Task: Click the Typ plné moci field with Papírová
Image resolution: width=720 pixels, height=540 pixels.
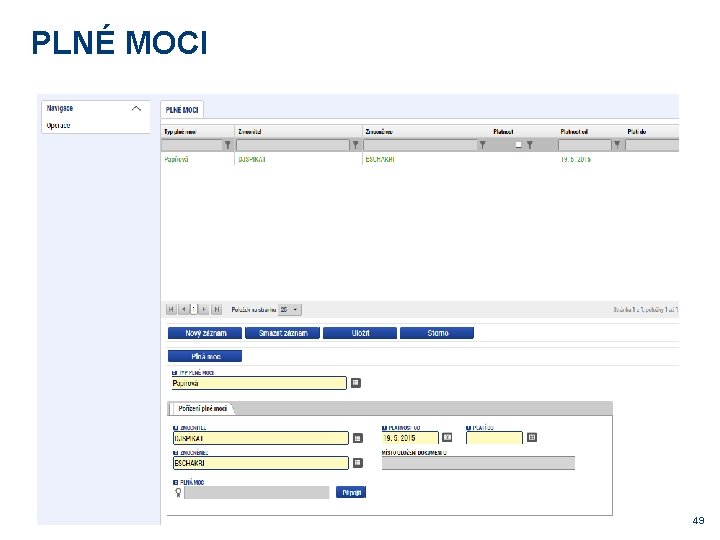Action: click(259, 383)
